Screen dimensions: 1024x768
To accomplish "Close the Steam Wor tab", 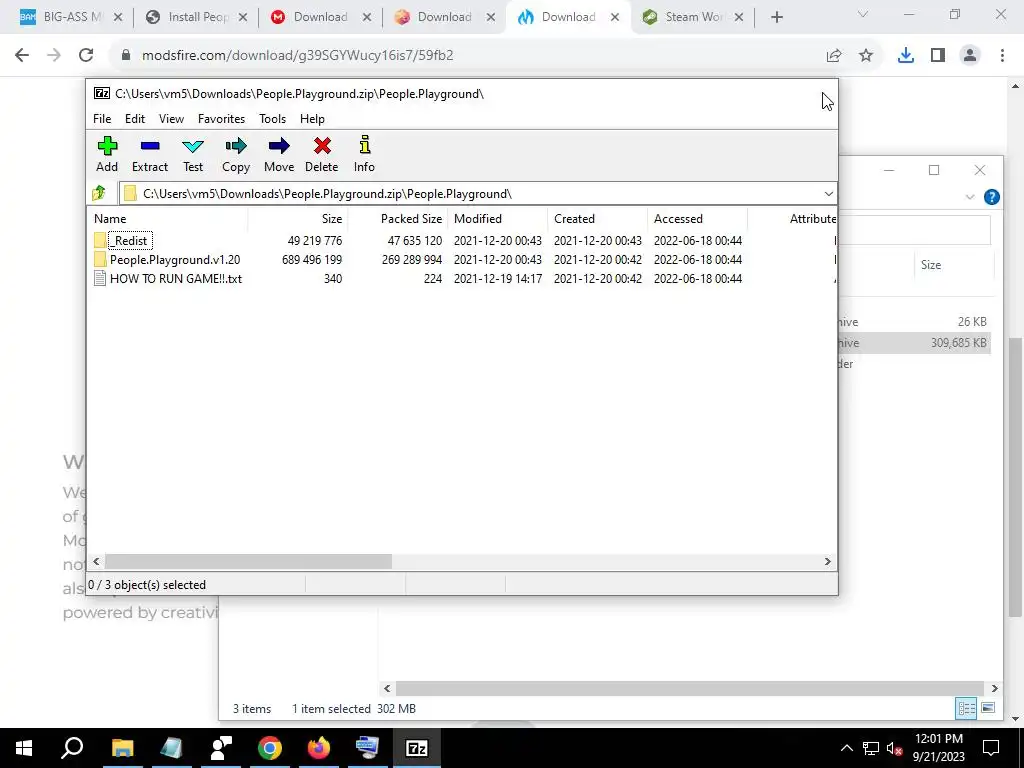I will pyautogui.click(x=739, y=18).
